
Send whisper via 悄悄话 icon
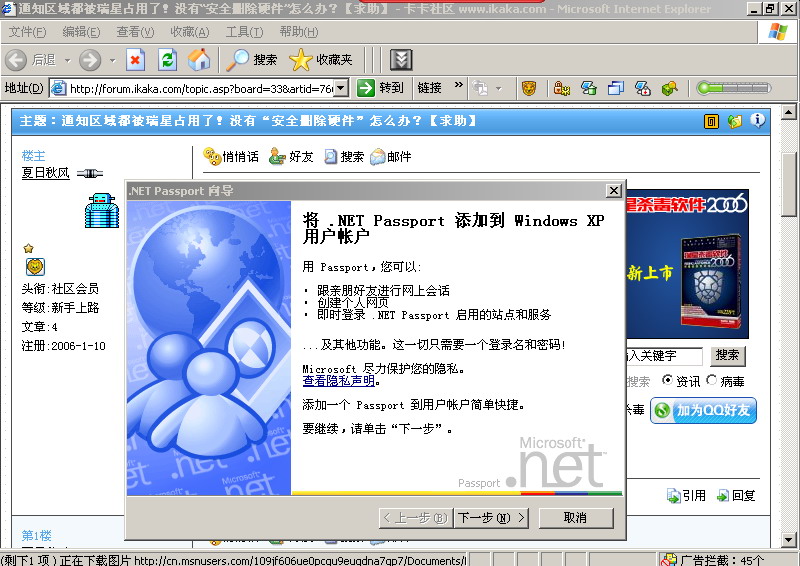click(x=231, y=156)
